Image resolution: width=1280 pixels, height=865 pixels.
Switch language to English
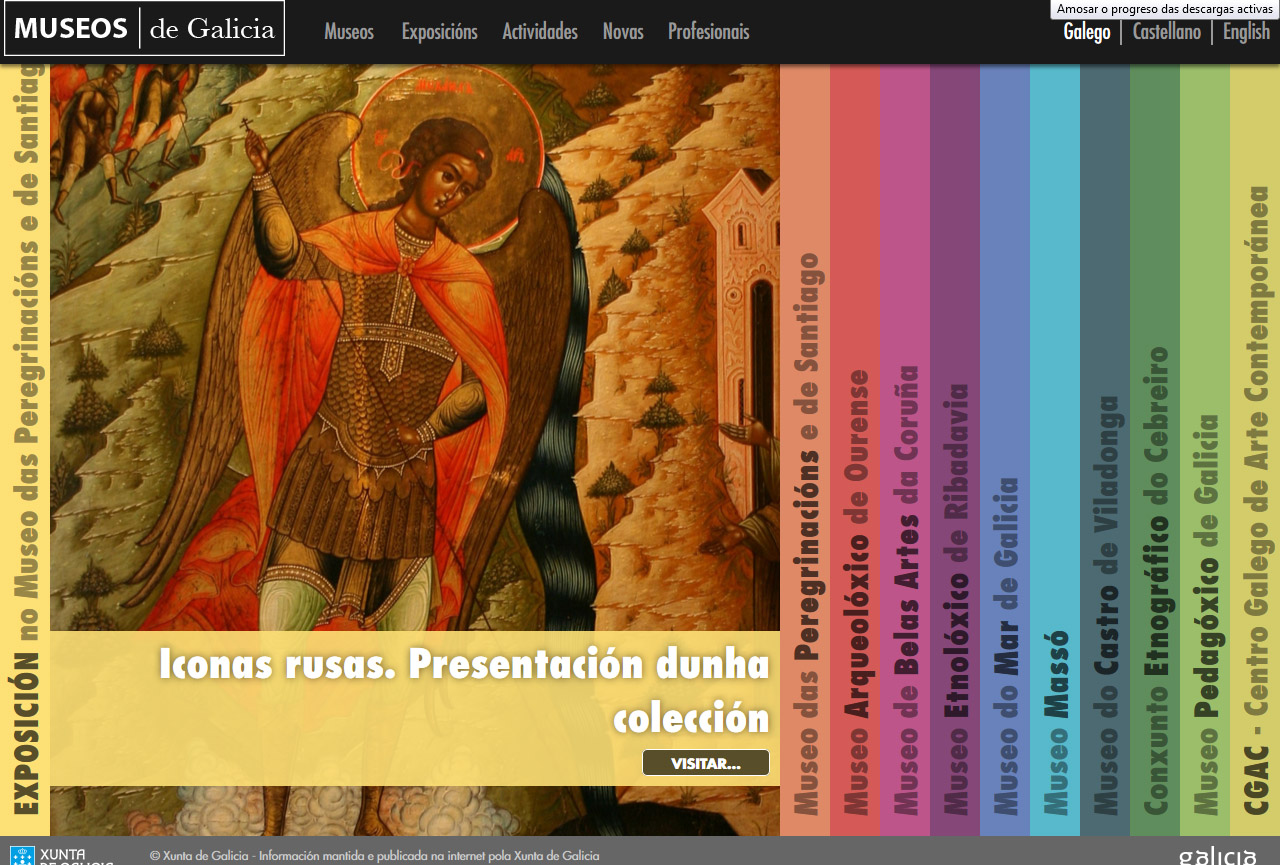[1246, 32]
